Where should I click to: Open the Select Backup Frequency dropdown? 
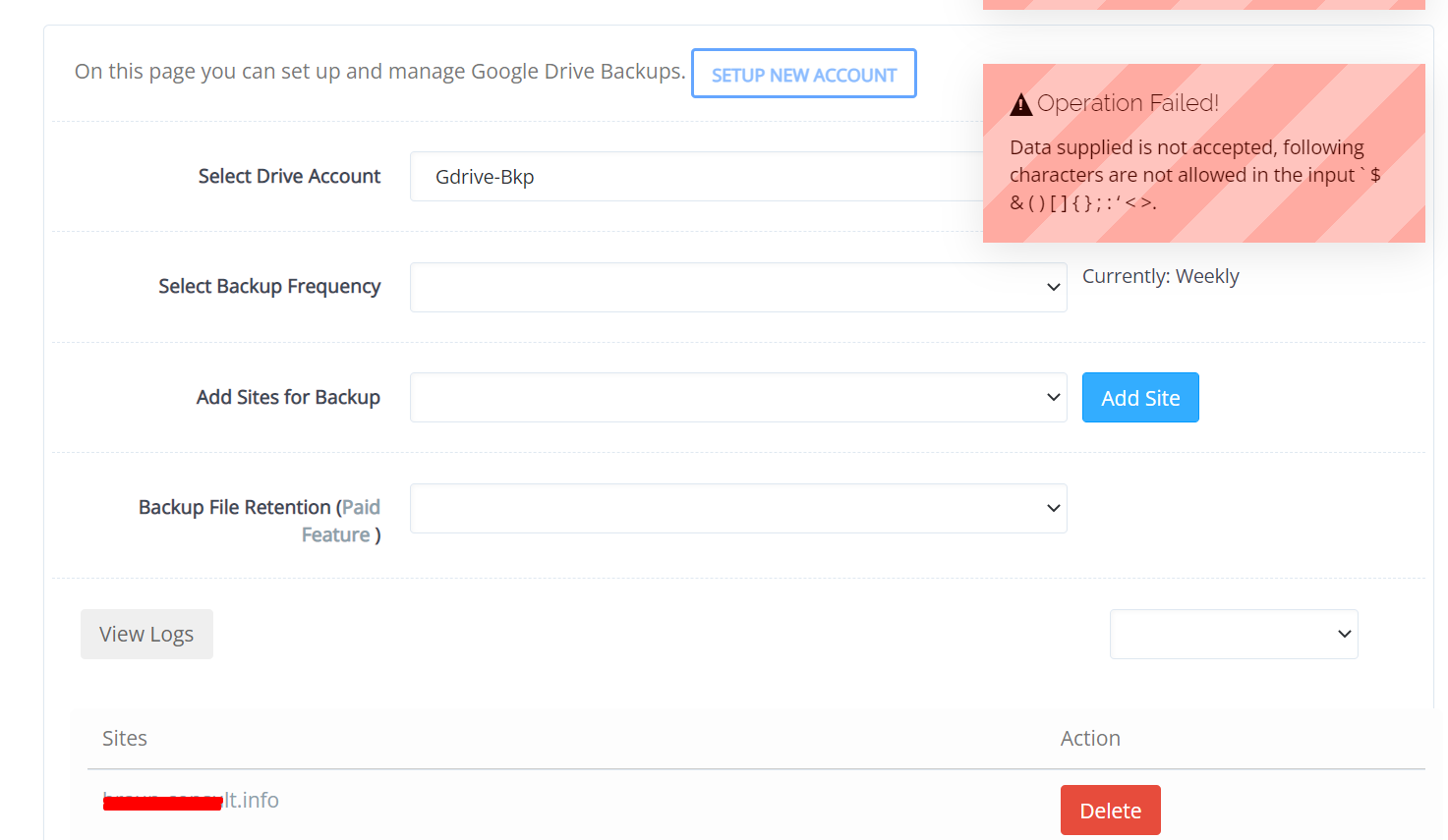point(737,287)
